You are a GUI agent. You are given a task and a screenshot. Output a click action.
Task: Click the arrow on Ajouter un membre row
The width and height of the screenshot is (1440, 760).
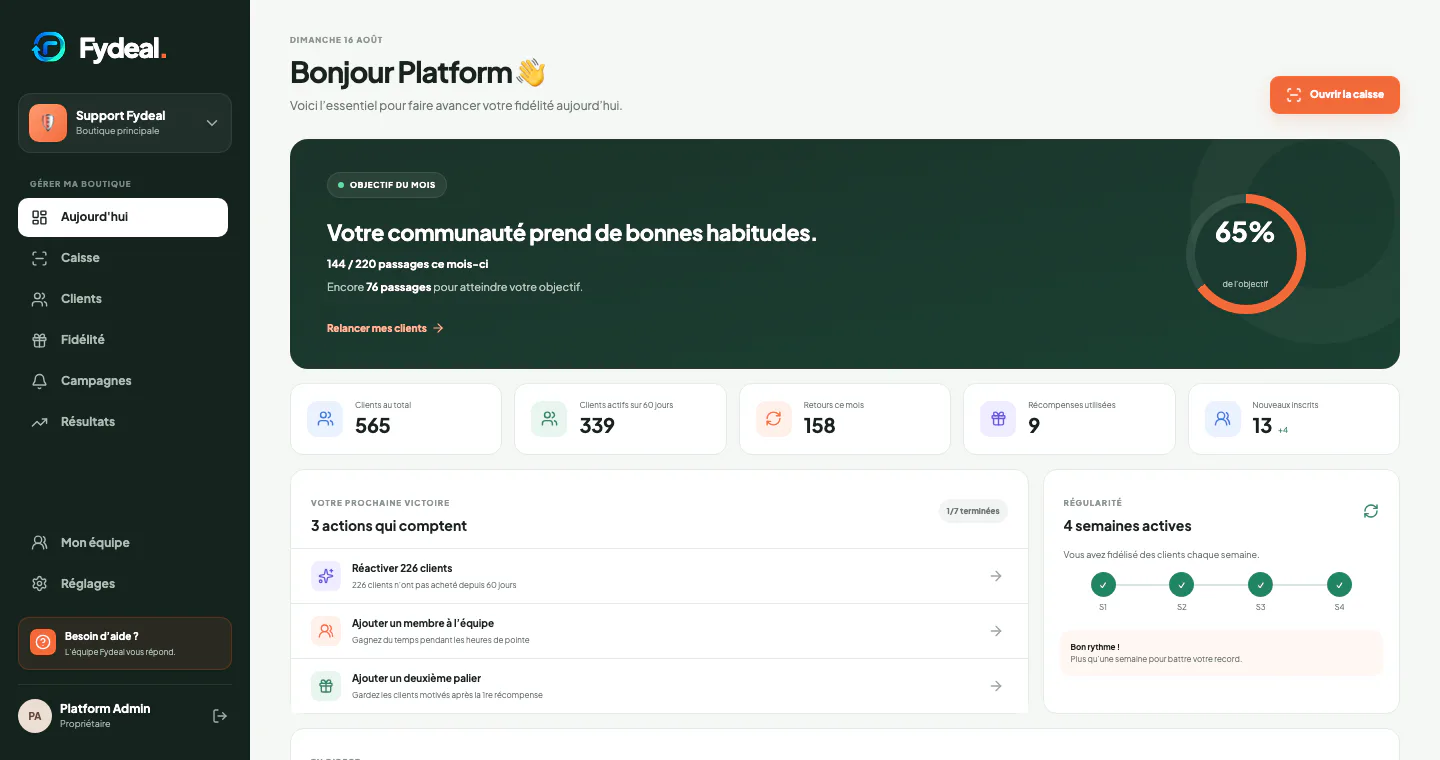(x=996, y=631)
